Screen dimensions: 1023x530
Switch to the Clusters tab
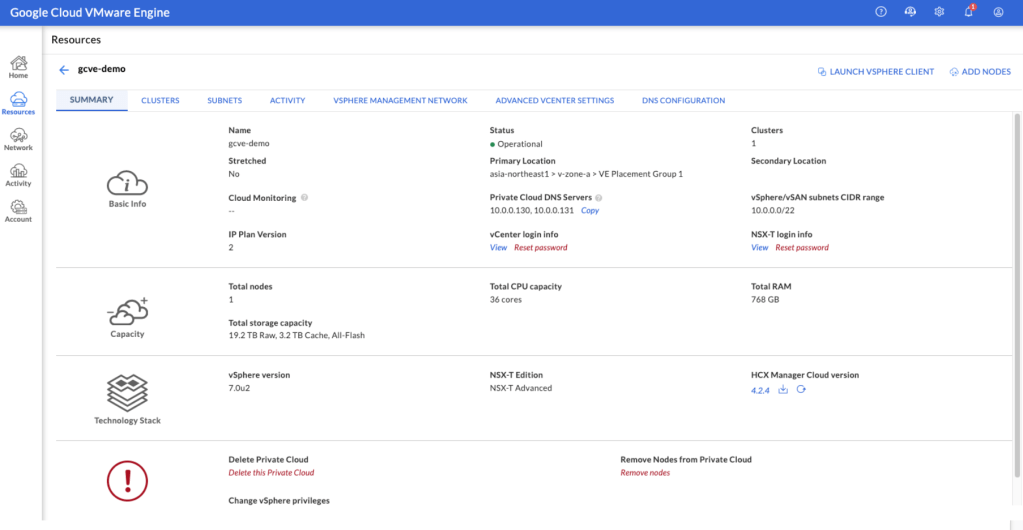coord(160,101)
